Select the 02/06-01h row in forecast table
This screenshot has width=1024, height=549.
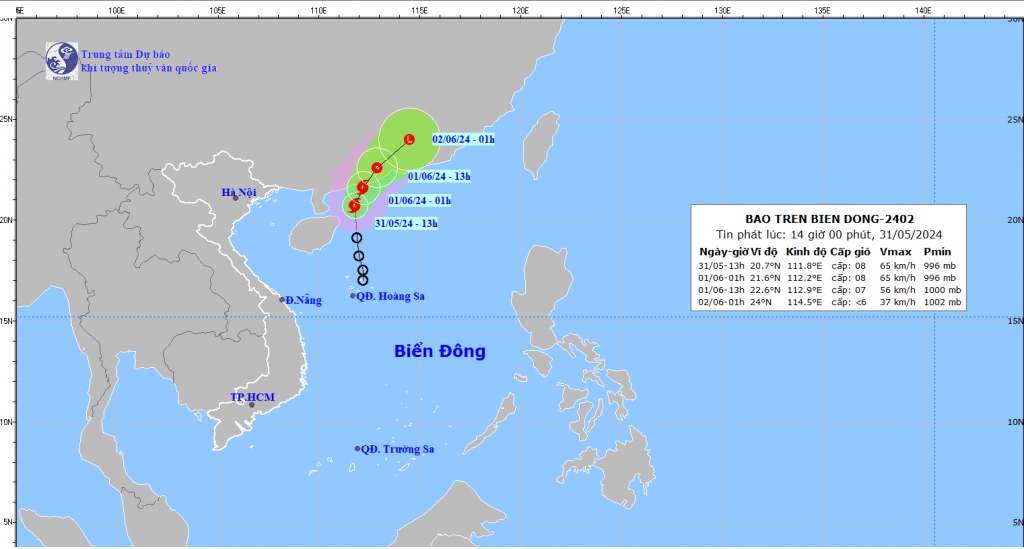click(x=829, y=302)
